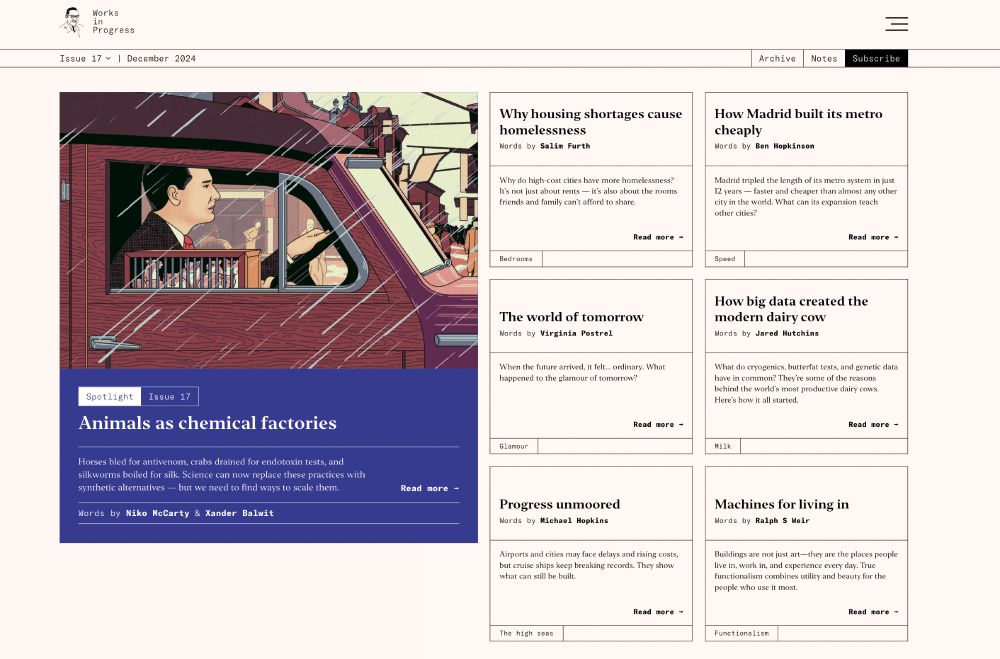Click the Madrid metro summary paragraph
1000x659 pixels.
(x=805, y=196)
